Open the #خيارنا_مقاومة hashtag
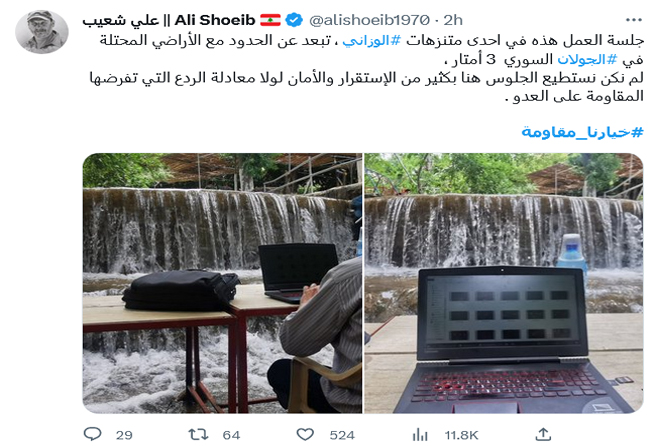The height and width of the screenshot is (446, 650). click(x=582, y=132)
